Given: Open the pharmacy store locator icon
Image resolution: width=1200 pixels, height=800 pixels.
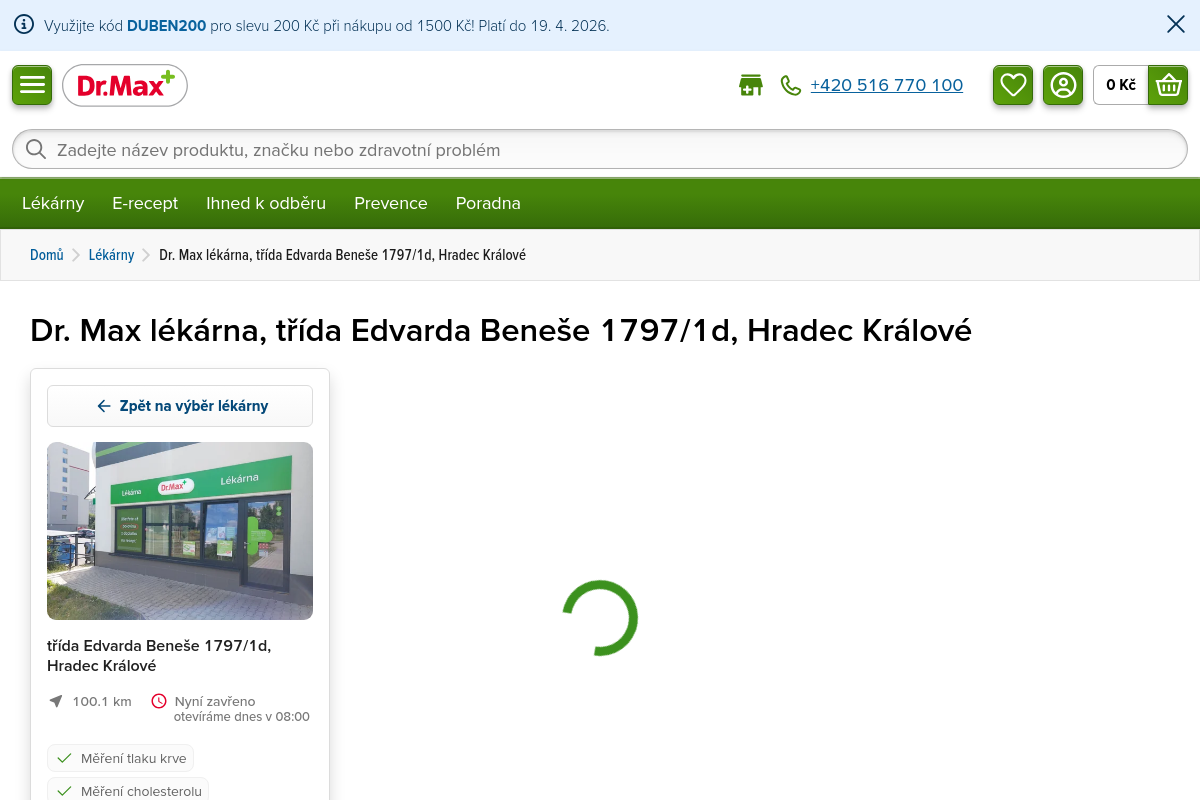Looking at the screenshot, I should (x=750, y=86).
